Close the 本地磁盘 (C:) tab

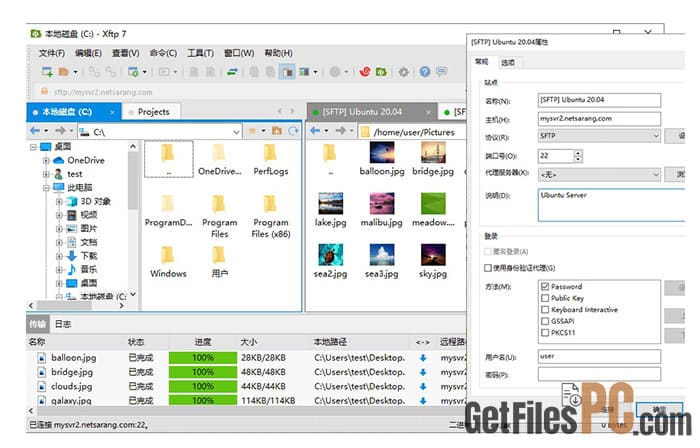pos(112,112)
